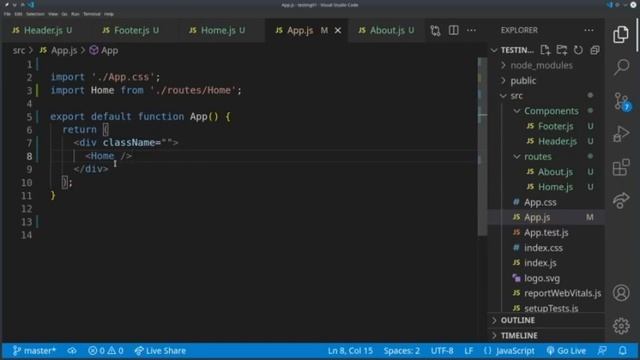Open App.test.js in the Explorer
Viewport: 640px width, 360px height.
(546, 233)
